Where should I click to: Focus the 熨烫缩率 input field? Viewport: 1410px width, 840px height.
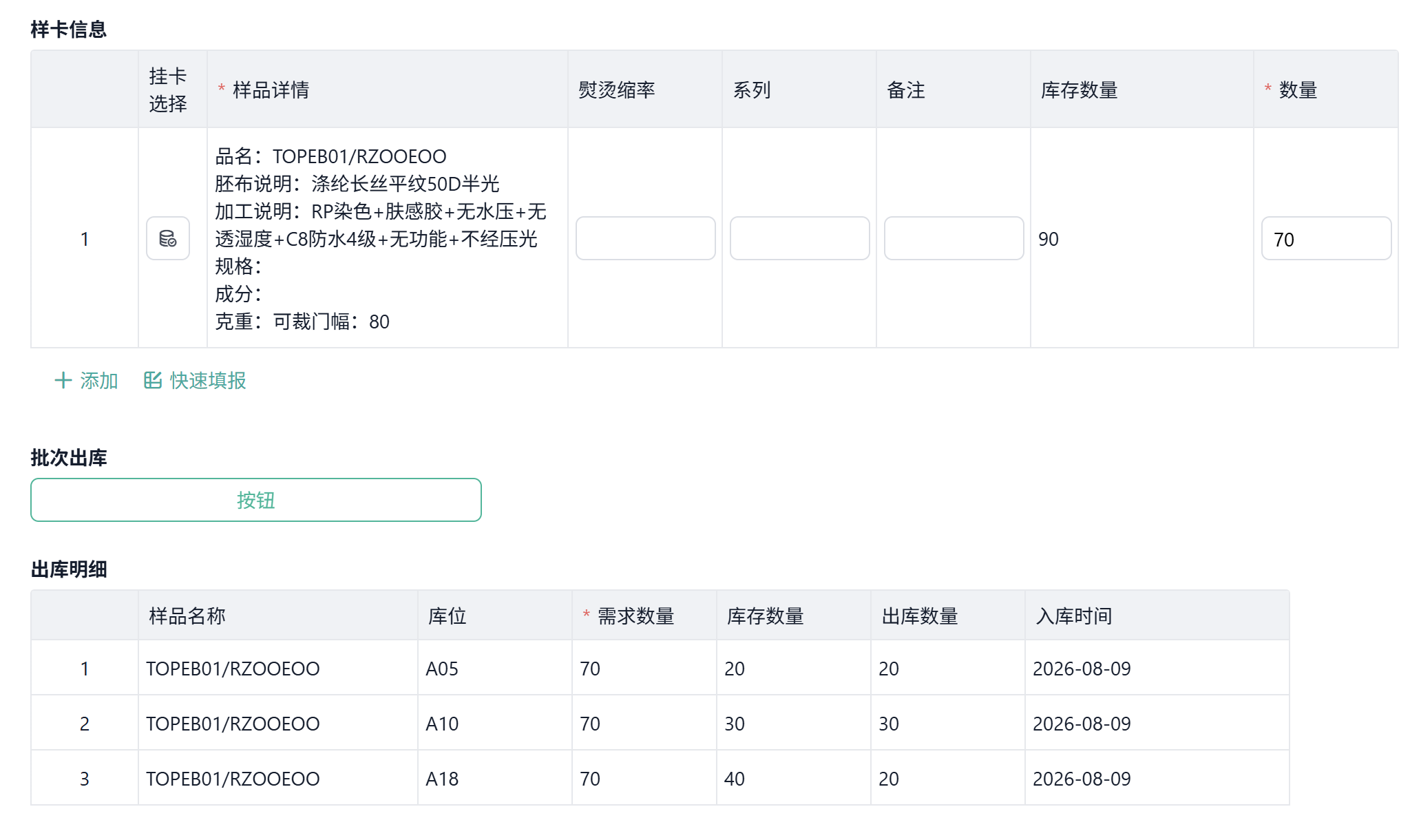(x=646, y=238)
